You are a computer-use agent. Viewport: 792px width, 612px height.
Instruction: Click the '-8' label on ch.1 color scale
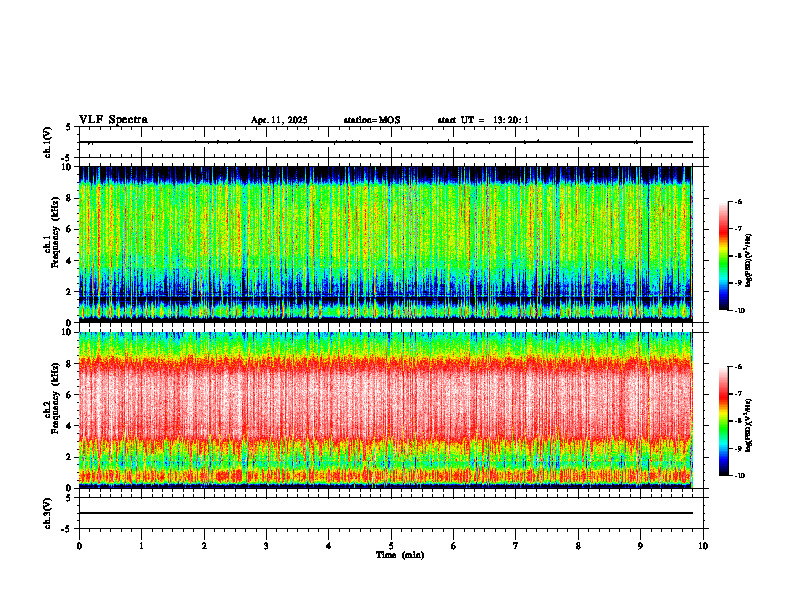[739, 256]
